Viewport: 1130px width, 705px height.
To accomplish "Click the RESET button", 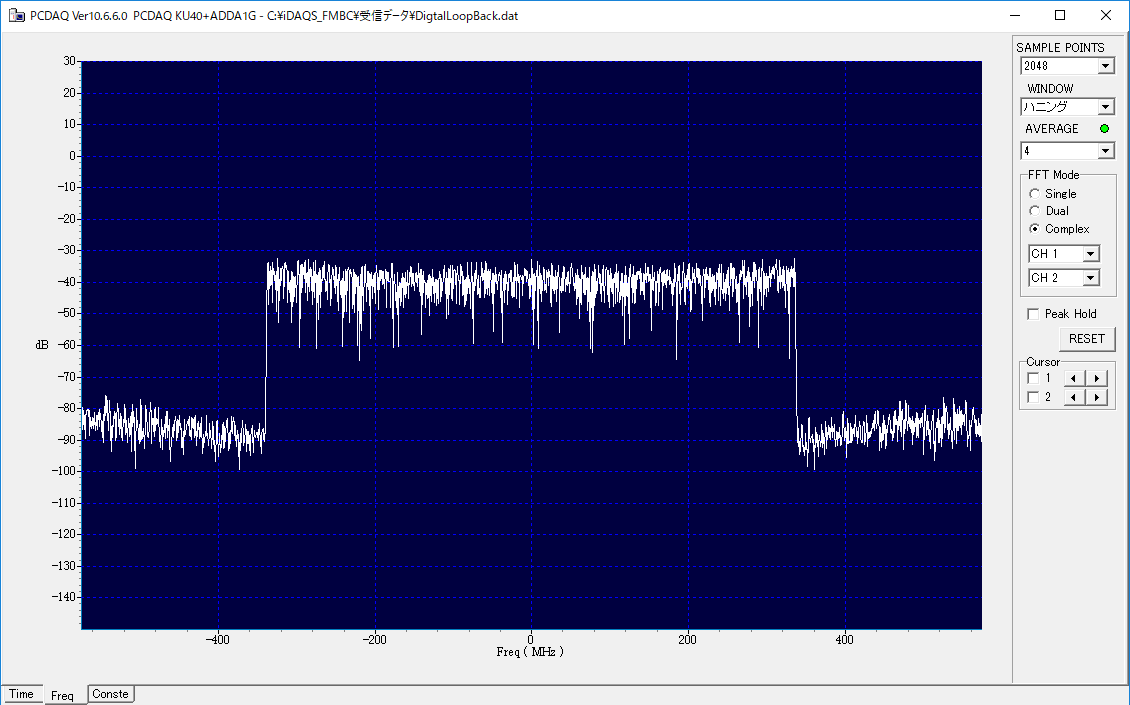I will (1087, 339).
